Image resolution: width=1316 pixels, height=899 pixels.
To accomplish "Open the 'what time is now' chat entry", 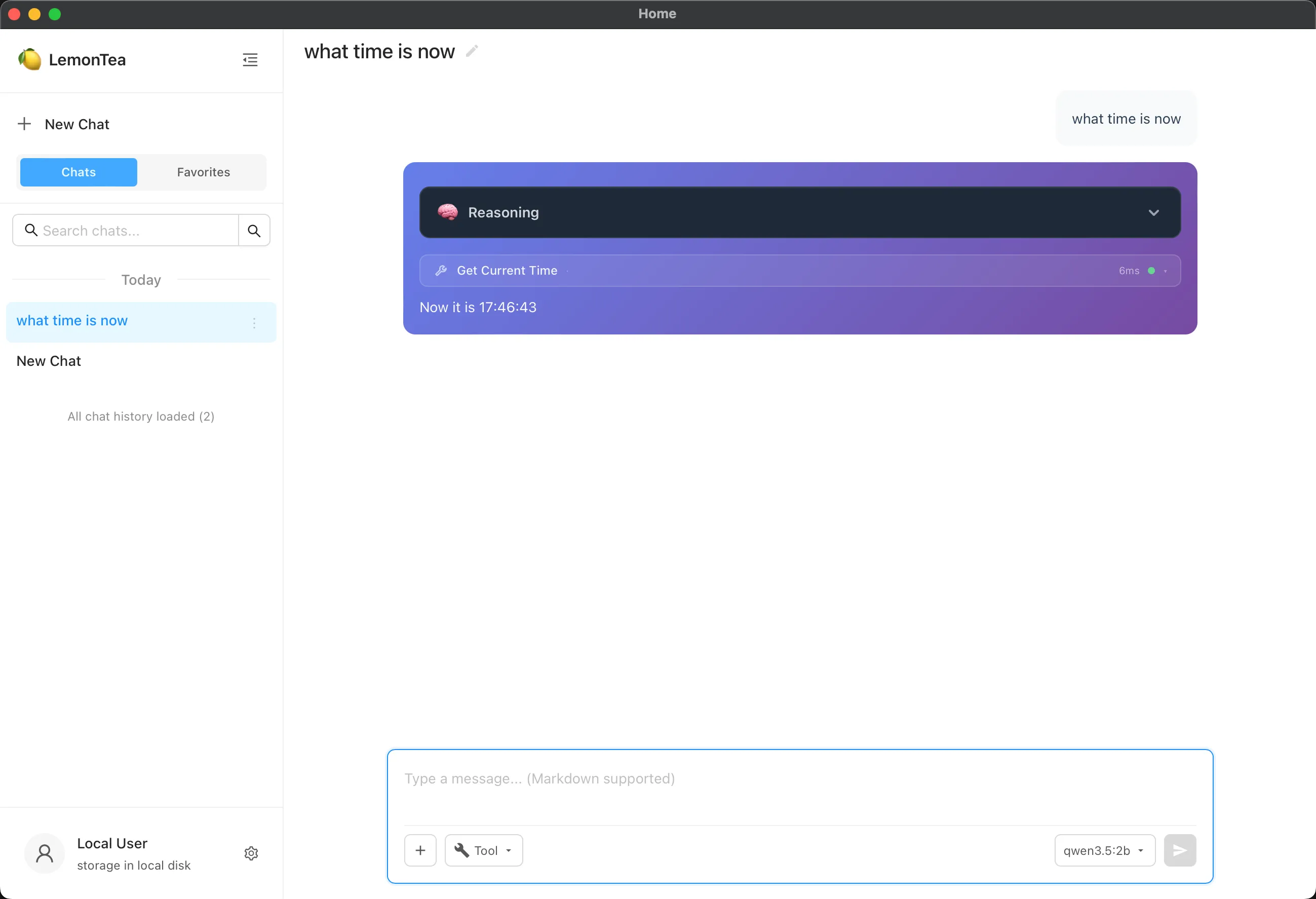I will point(141,322).
